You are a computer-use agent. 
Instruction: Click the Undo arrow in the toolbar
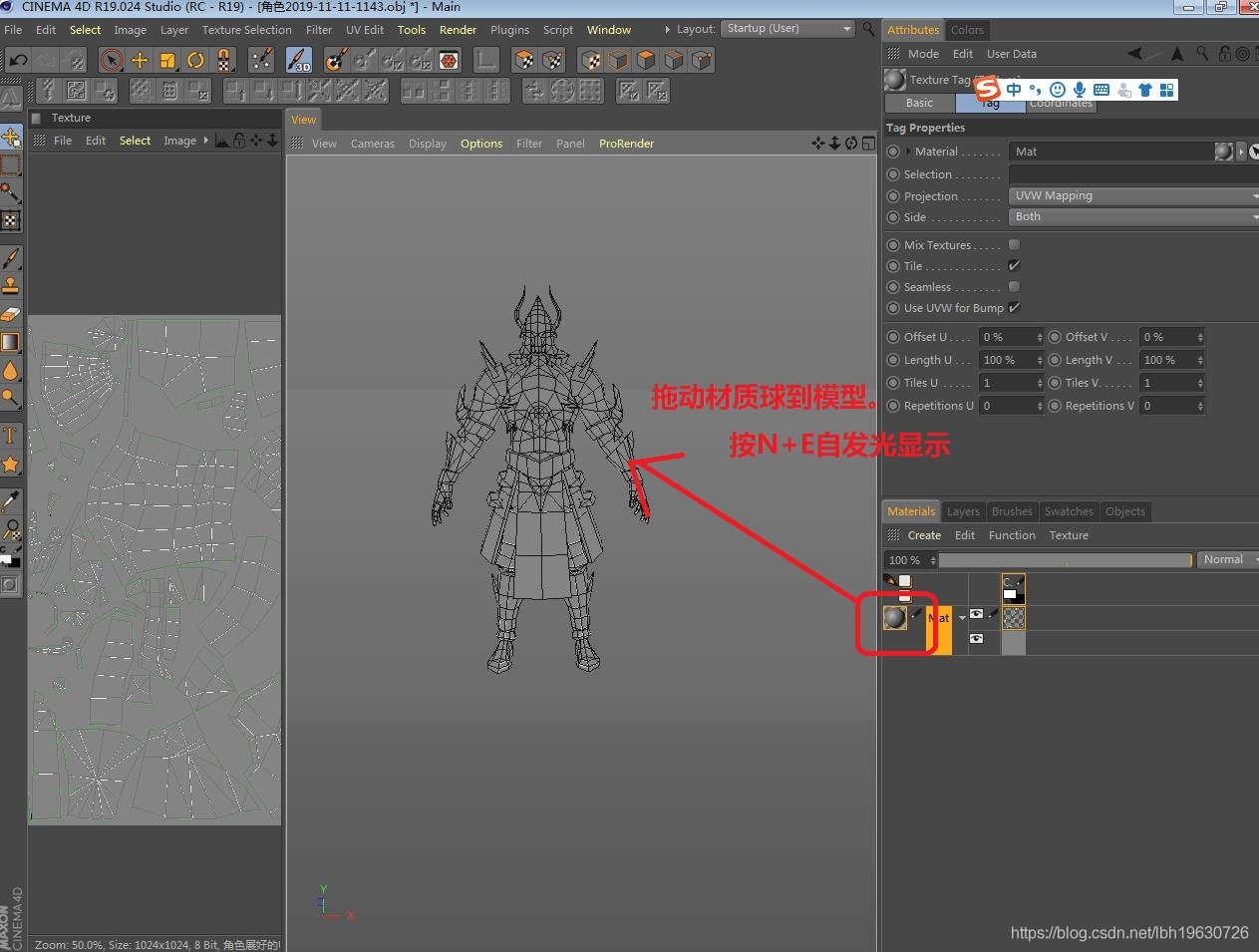coord(18,60)
